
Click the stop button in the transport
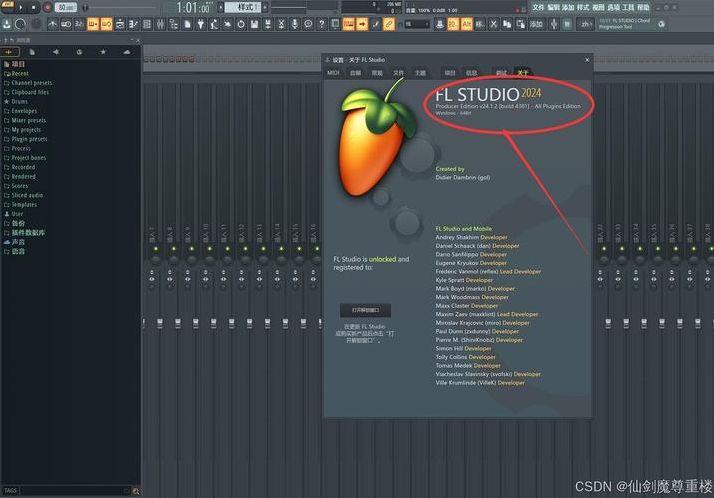click(x=34, y=7)
